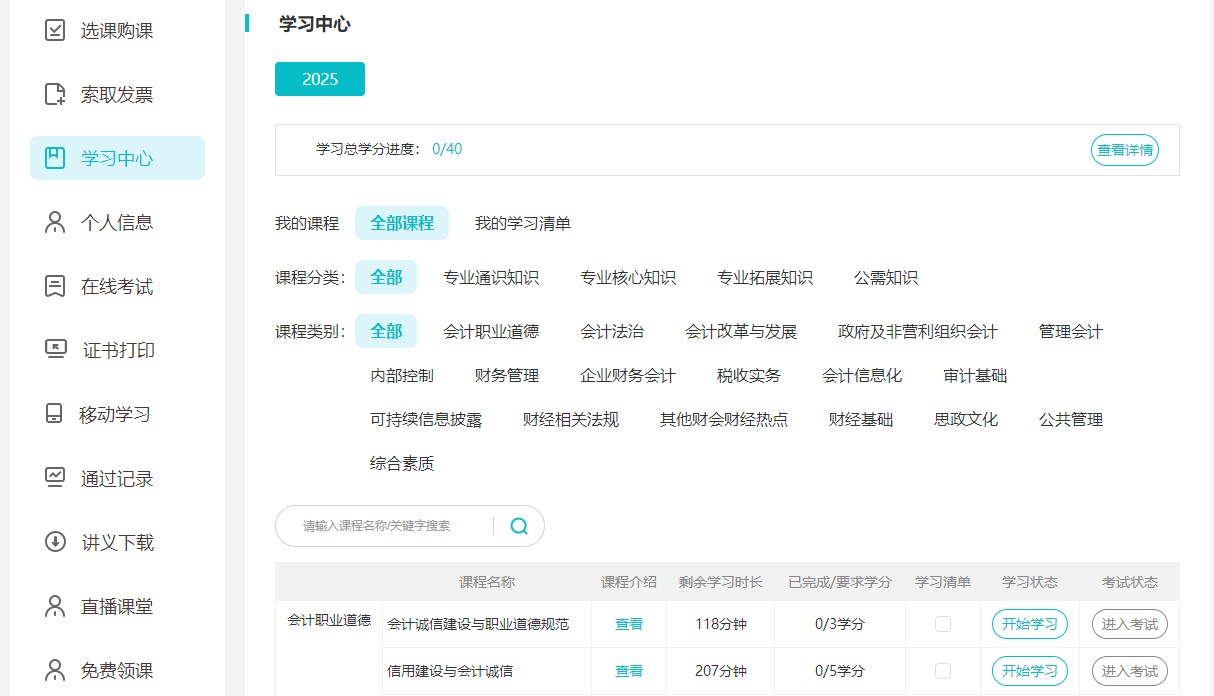View introduction link for 信用建设与会计诚信

coord(629,671)
